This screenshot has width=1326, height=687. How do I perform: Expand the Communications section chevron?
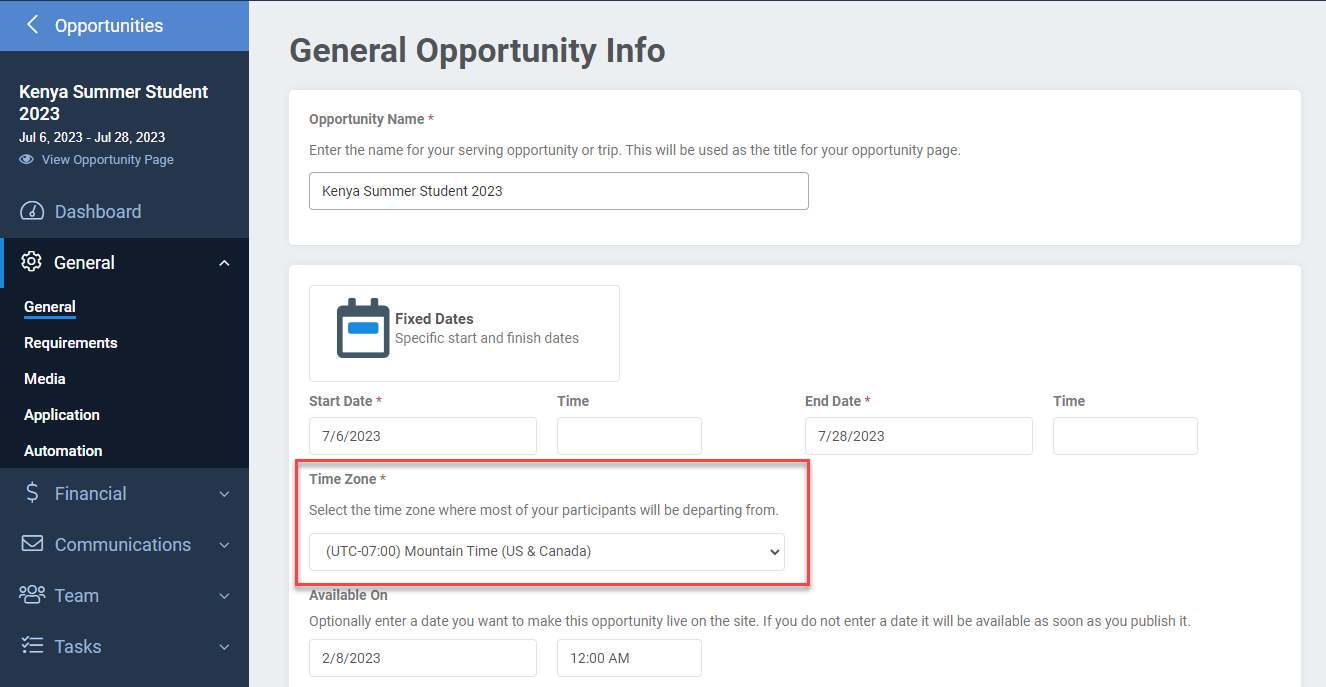click(x=224, y=545)
